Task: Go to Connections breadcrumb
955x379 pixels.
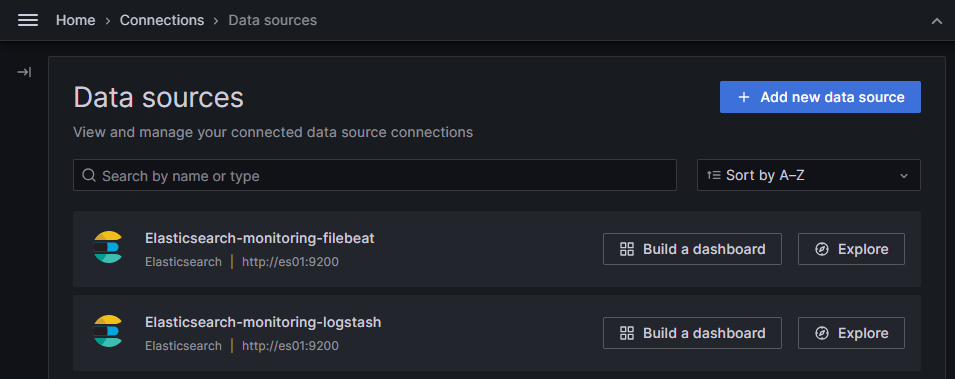Action: point(162,20)
